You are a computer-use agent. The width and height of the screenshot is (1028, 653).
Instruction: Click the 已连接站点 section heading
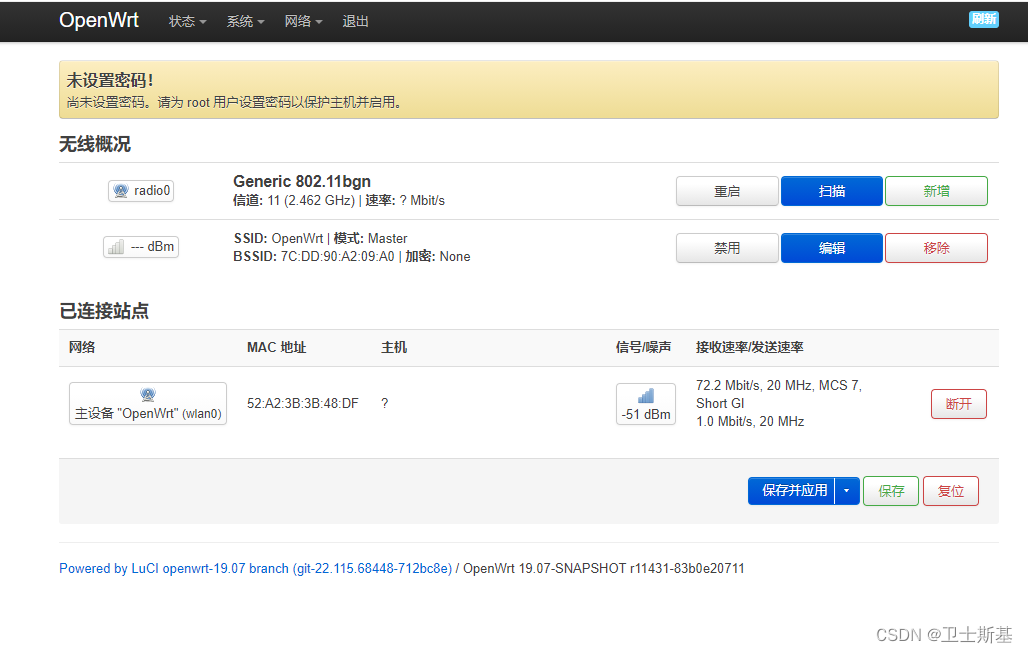(x=104, y=311)
